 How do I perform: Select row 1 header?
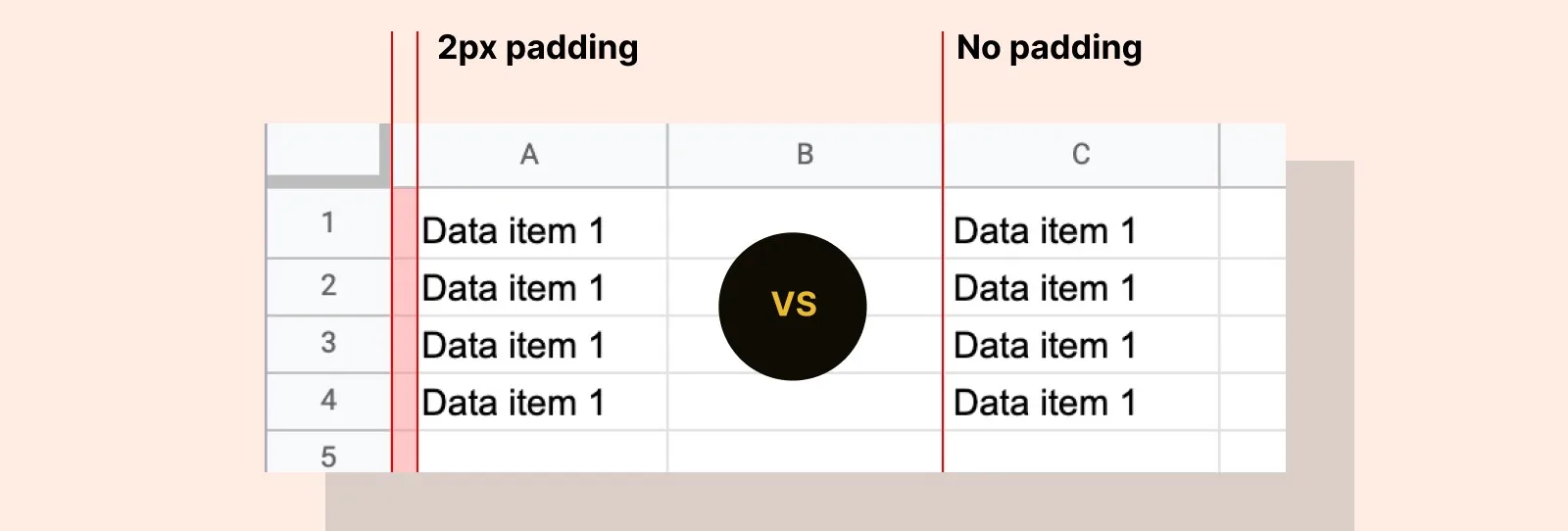(328, 223)
